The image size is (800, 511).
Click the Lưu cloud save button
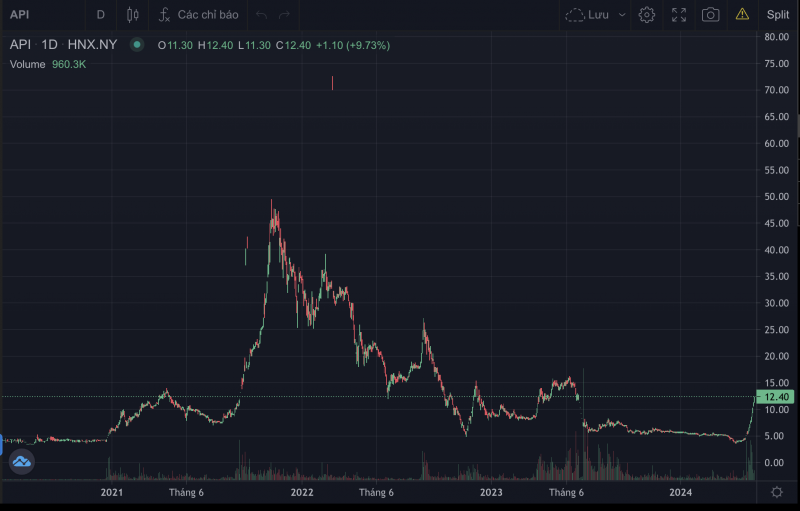588,14
